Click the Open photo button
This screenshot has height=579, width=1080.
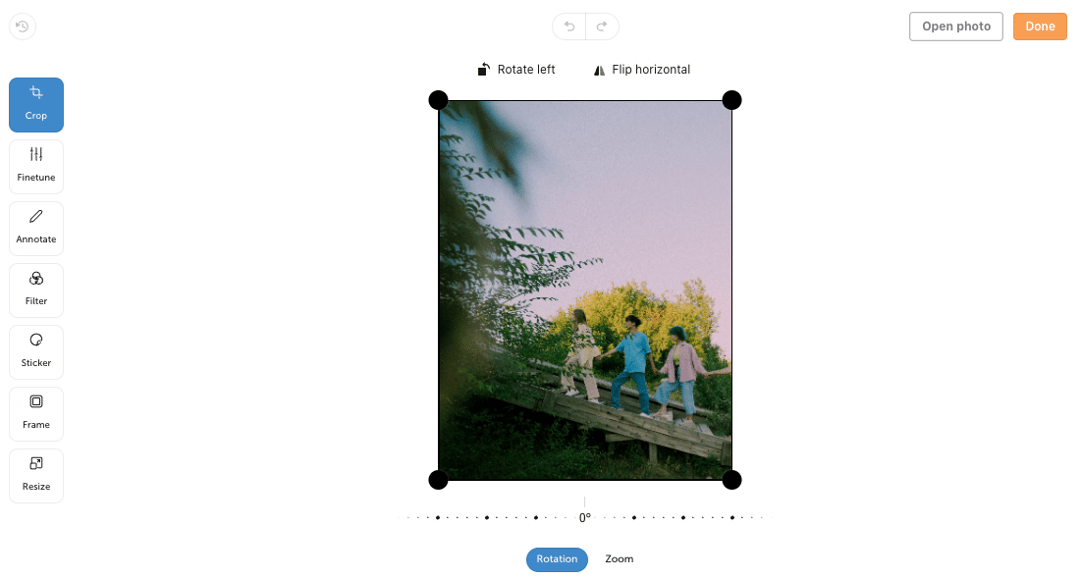[x=956, y=26]
